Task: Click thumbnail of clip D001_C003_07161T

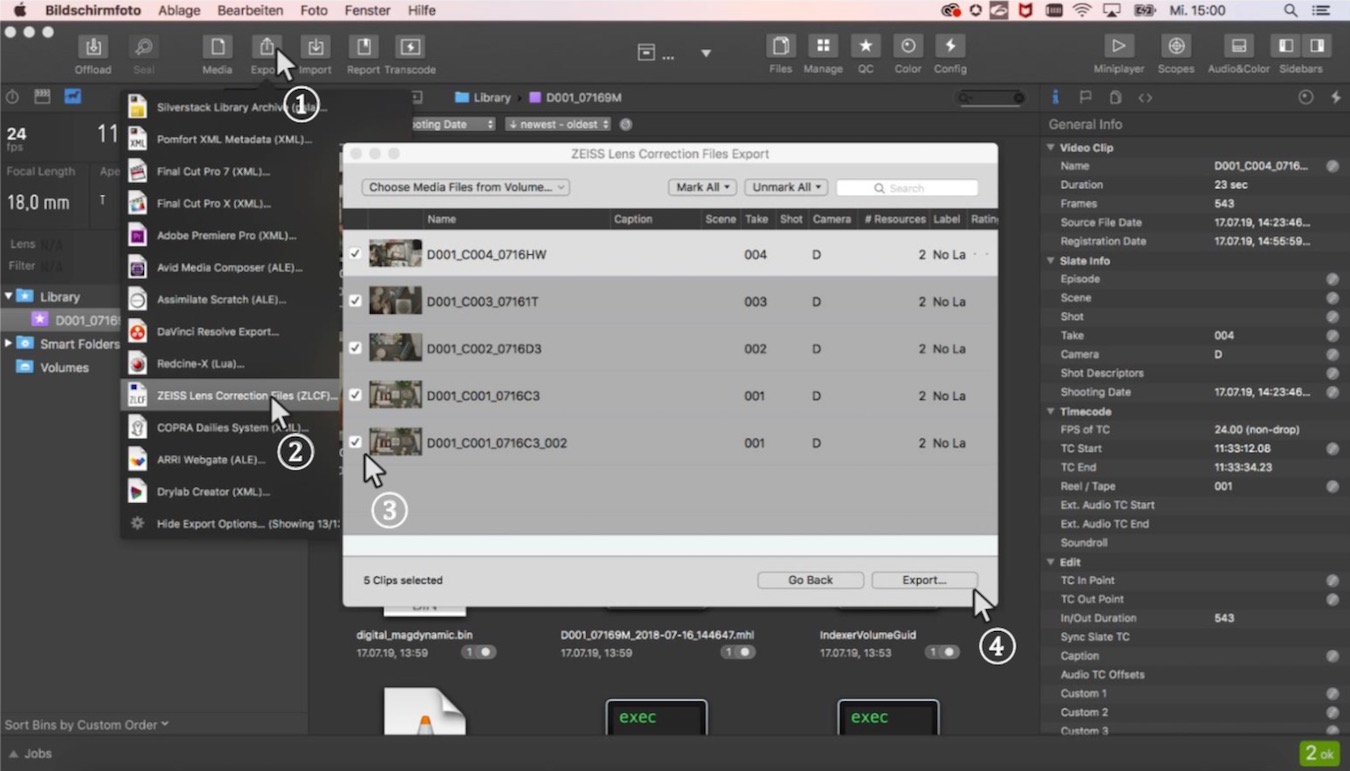Action: point(395,301)
